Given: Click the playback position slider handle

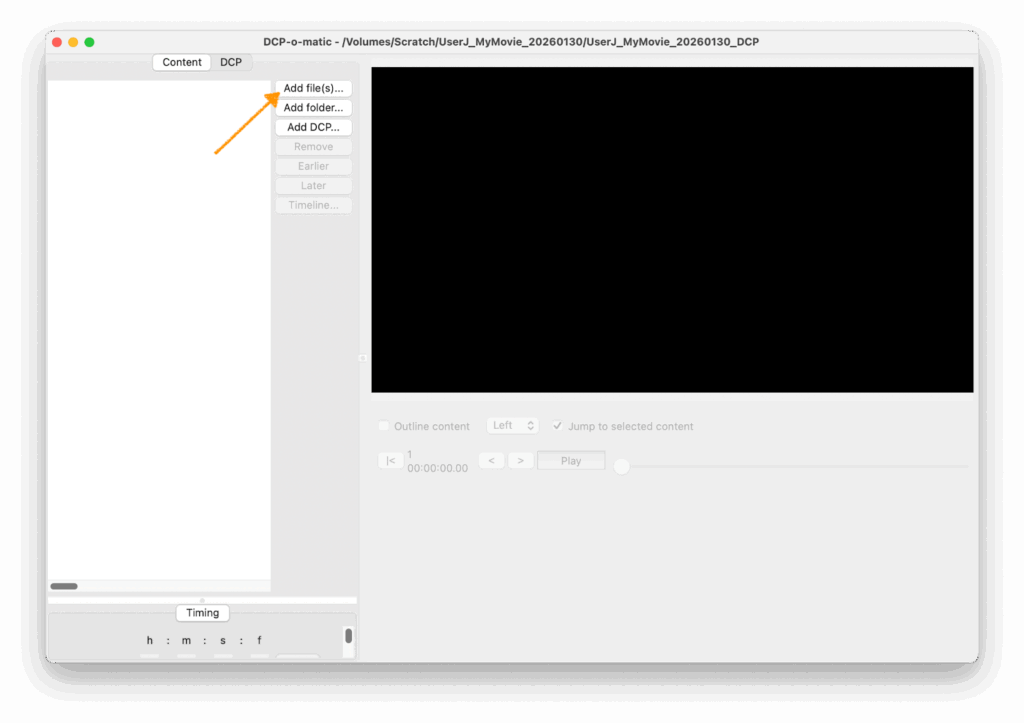Looking at the screenshot, I should pos(622,466).
